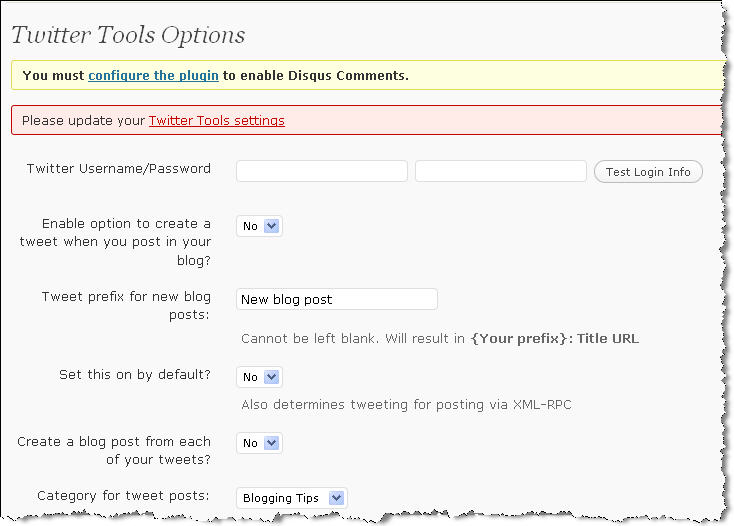Expand the 'Set this on by default?' dropdown
This screenshot has height=526, width=734.
[259, 377]
